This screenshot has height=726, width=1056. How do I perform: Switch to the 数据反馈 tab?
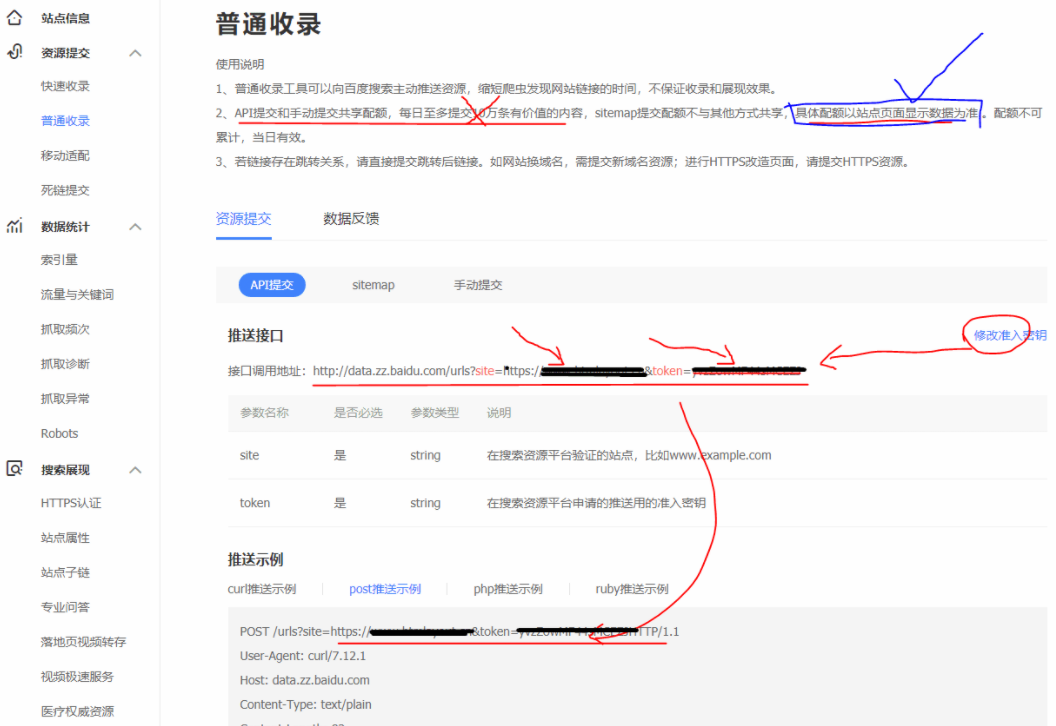(349, 217)
